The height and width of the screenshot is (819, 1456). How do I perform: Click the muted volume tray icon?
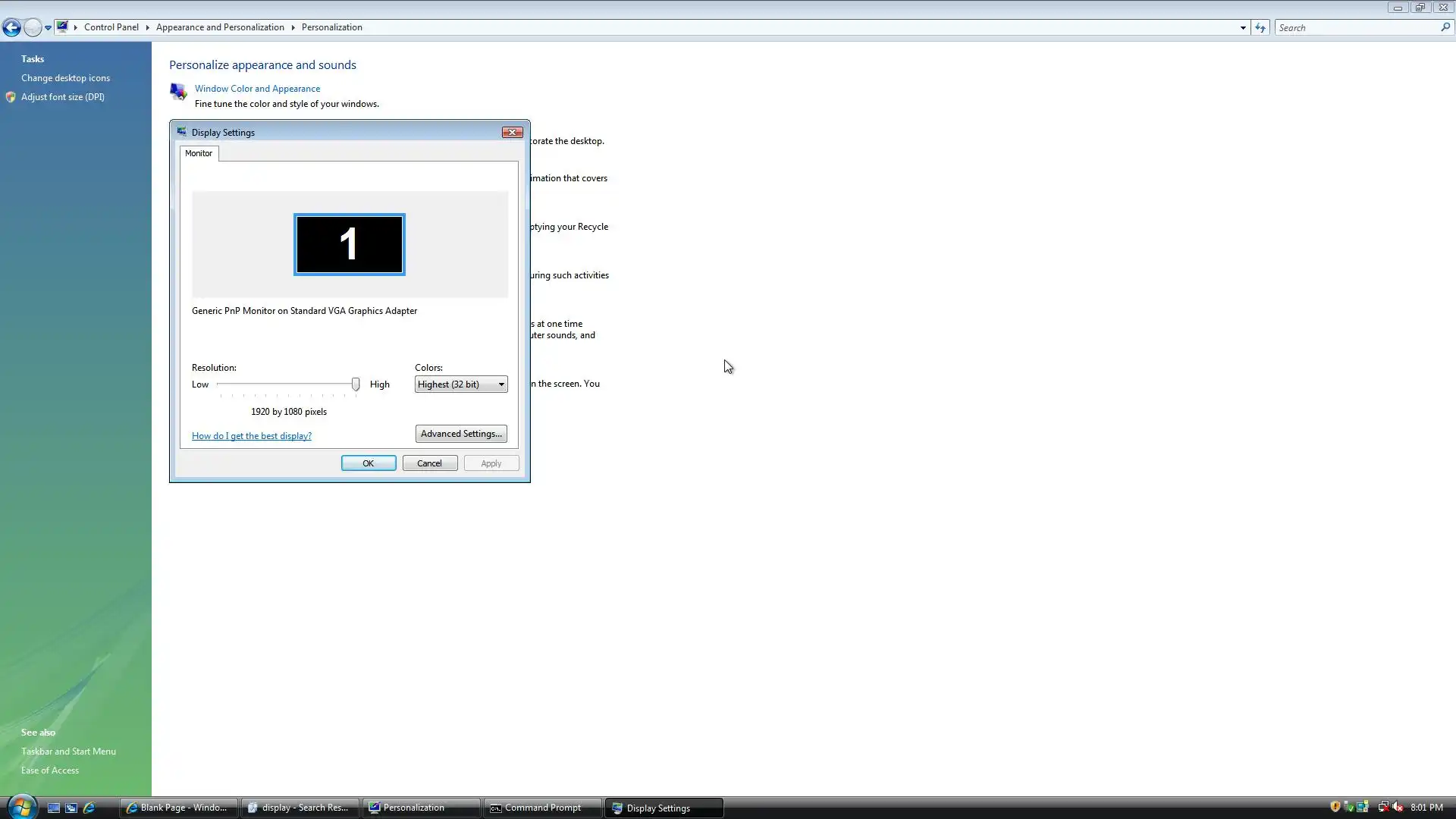[1398, 808]
